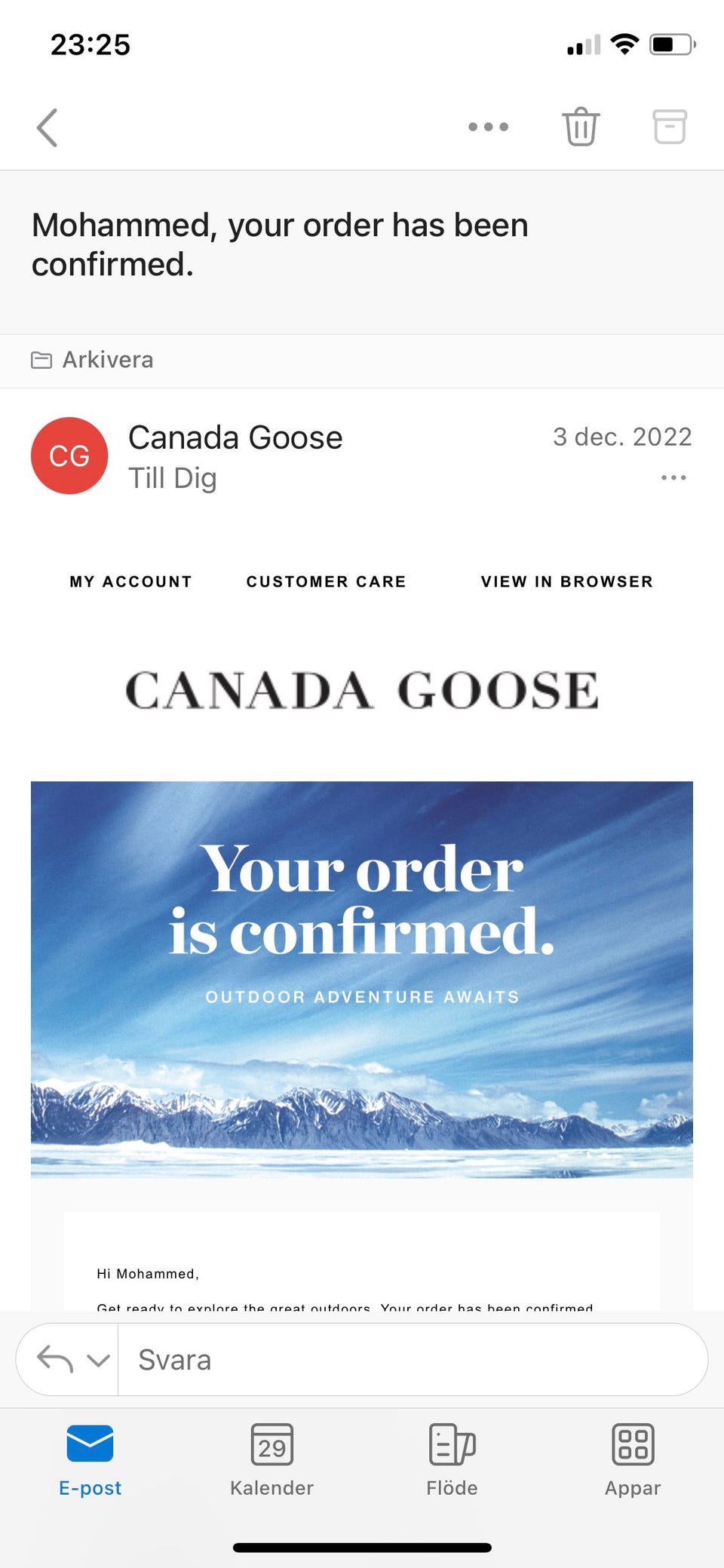Tap the reply arrow icon
The height and width of the screenshot is (1568, 724).
tap(55, 1359)
